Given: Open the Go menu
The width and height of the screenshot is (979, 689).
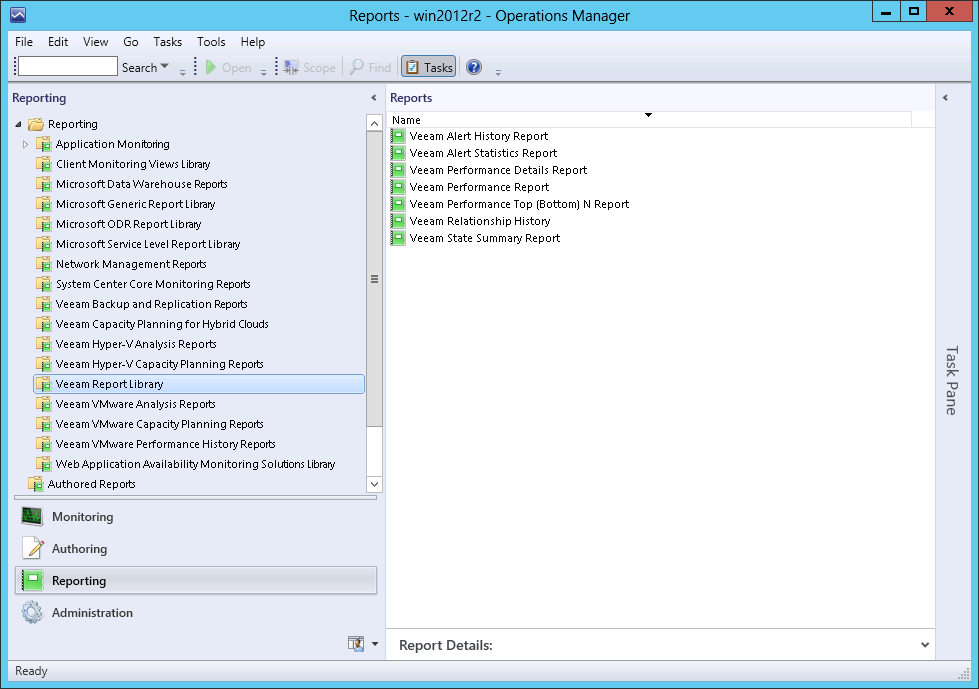Looking at the screenshot, I should tap(130, 42).
